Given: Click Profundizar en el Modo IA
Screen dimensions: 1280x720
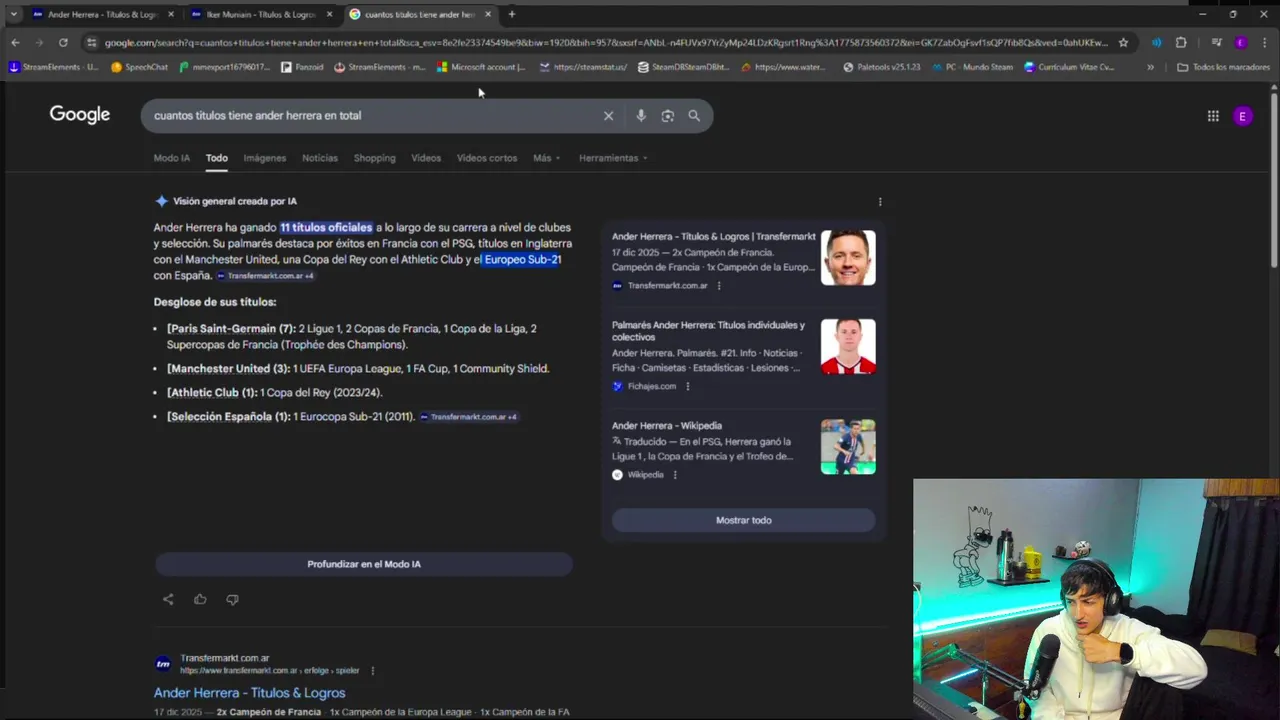Looking at the screenshot, I should [364, 564].
